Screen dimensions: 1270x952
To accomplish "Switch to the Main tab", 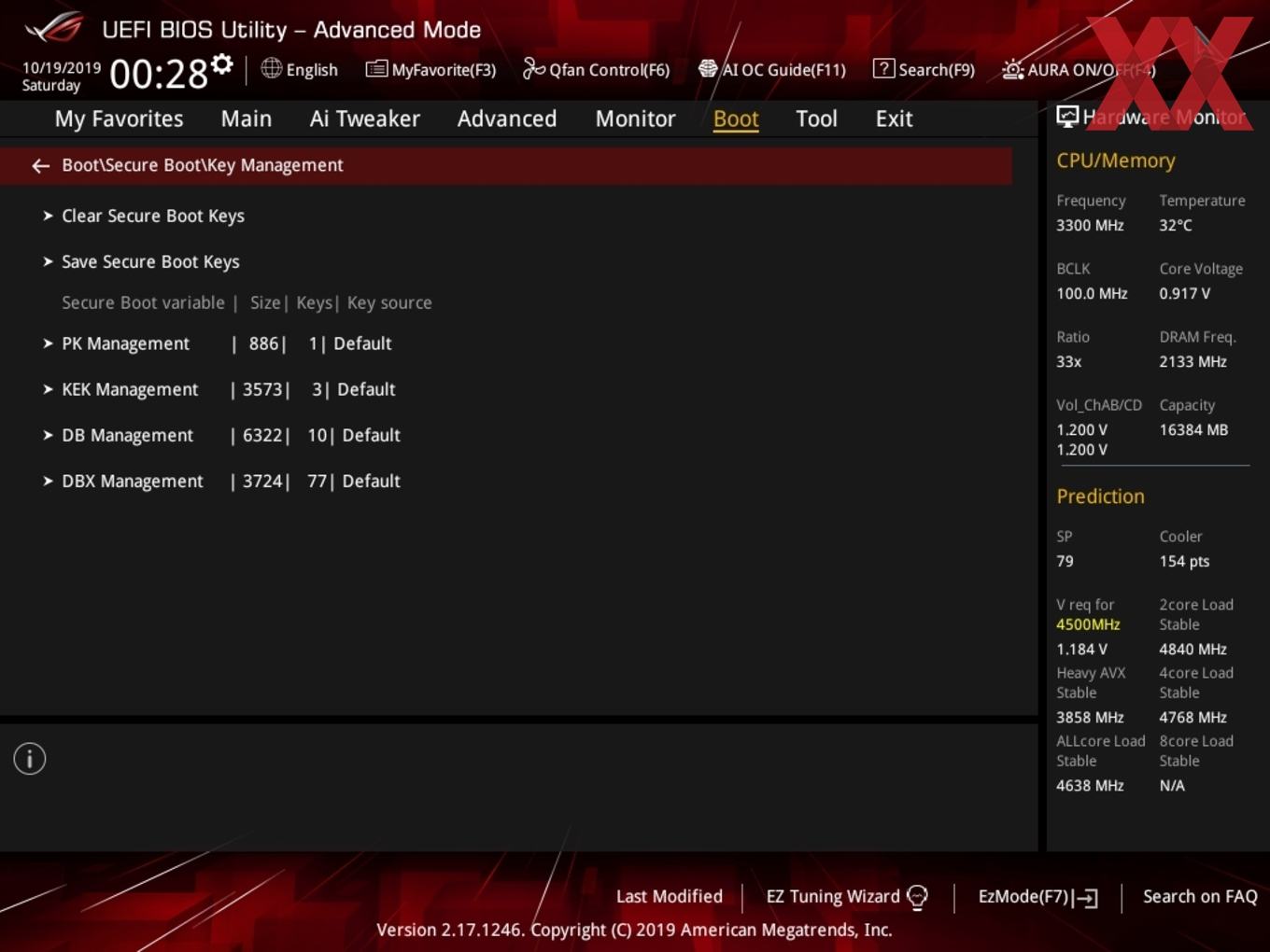I will pyautogui.click(x=247, y=119).
